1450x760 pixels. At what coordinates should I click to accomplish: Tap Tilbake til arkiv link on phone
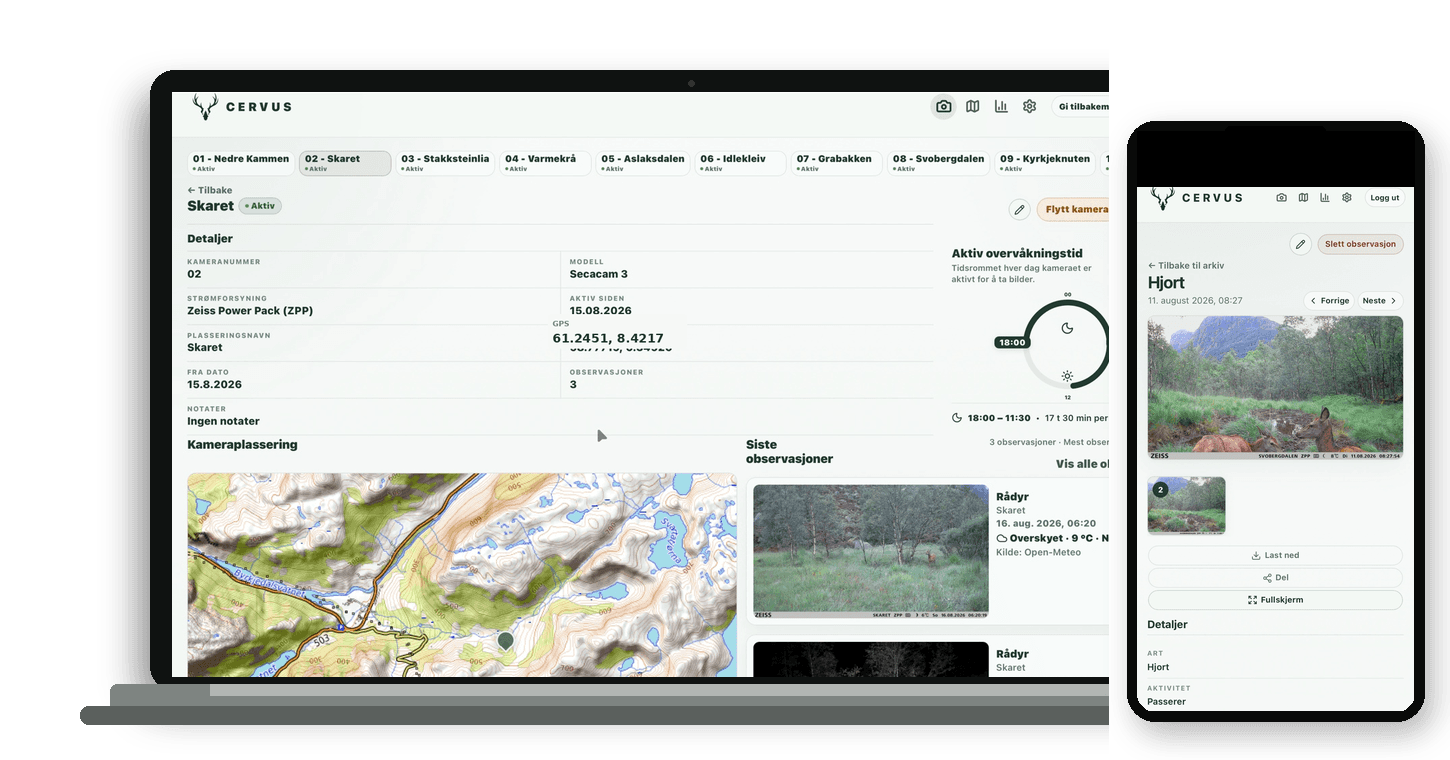tap(1186, 266)
